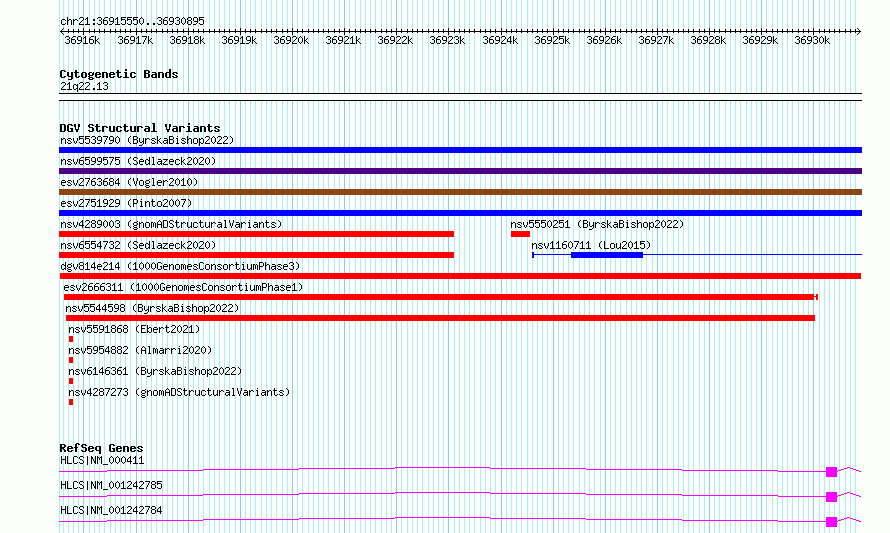Select the red nsv4289003 variant bar
The height and width of the screenshot is (533, 890).
[x=257, y=234]
